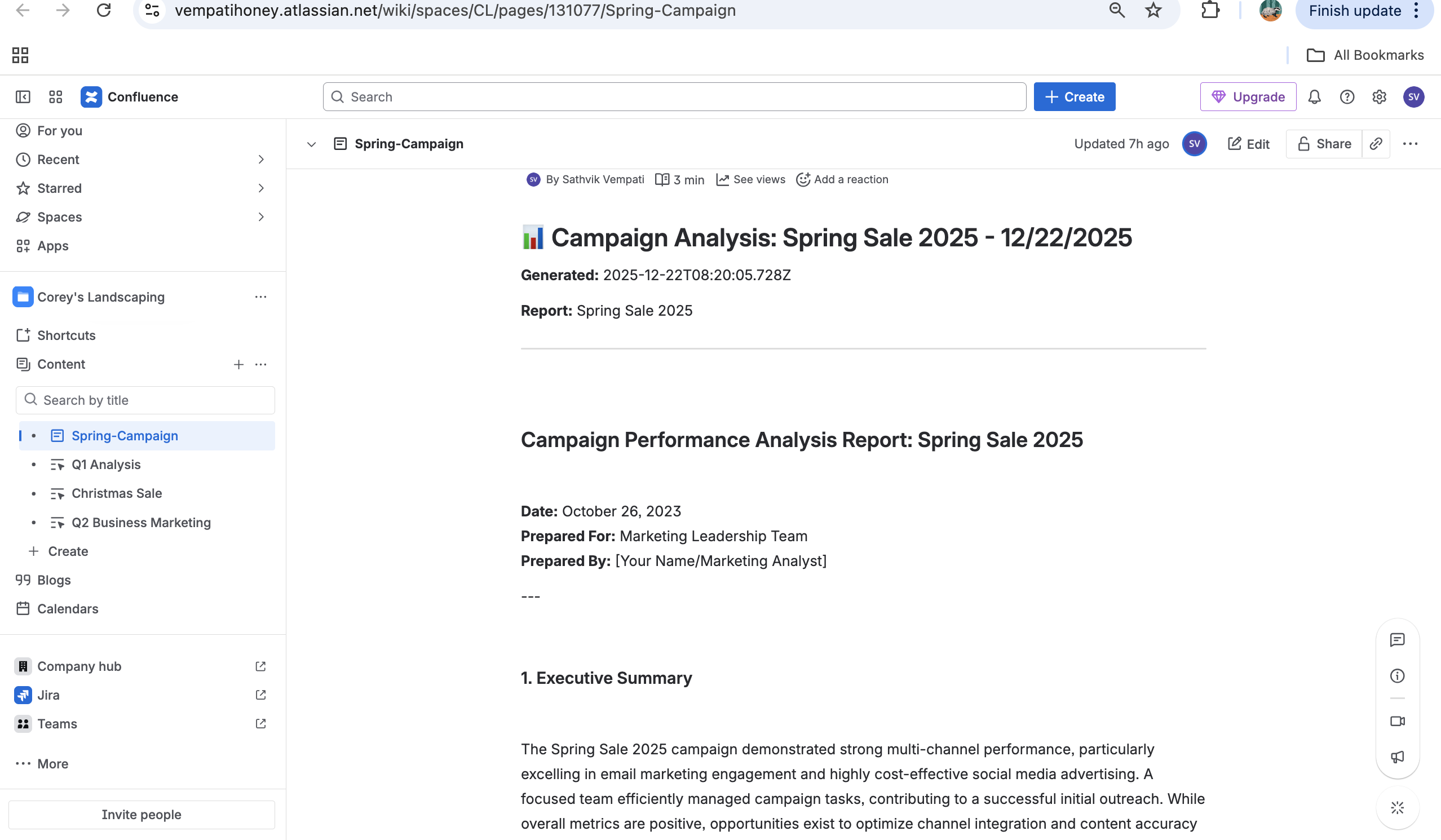
Task: Click the blue Create button
Action: point(1074,96)
